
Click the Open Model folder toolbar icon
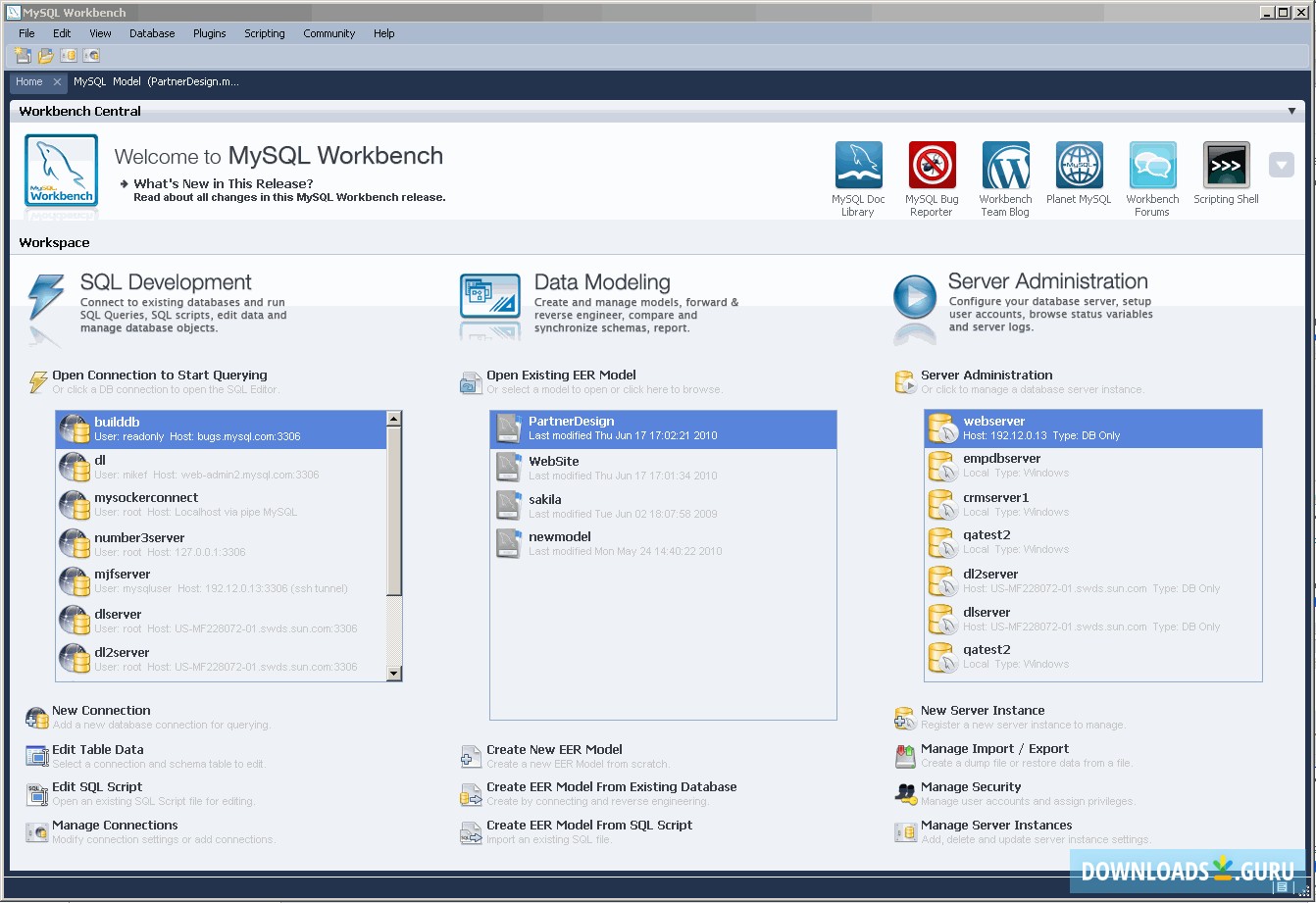(46, 56)
